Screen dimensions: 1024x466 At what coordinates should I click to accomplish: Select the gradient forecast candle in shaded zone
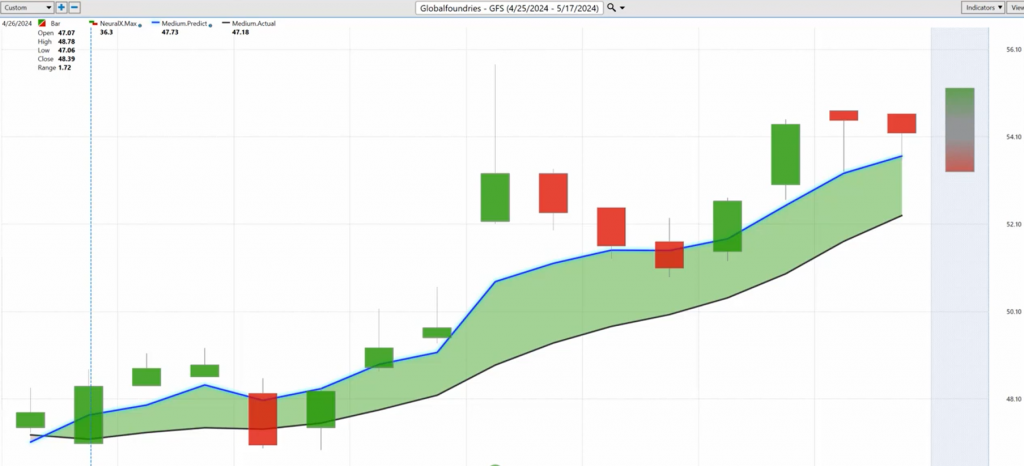coord(959,129)
